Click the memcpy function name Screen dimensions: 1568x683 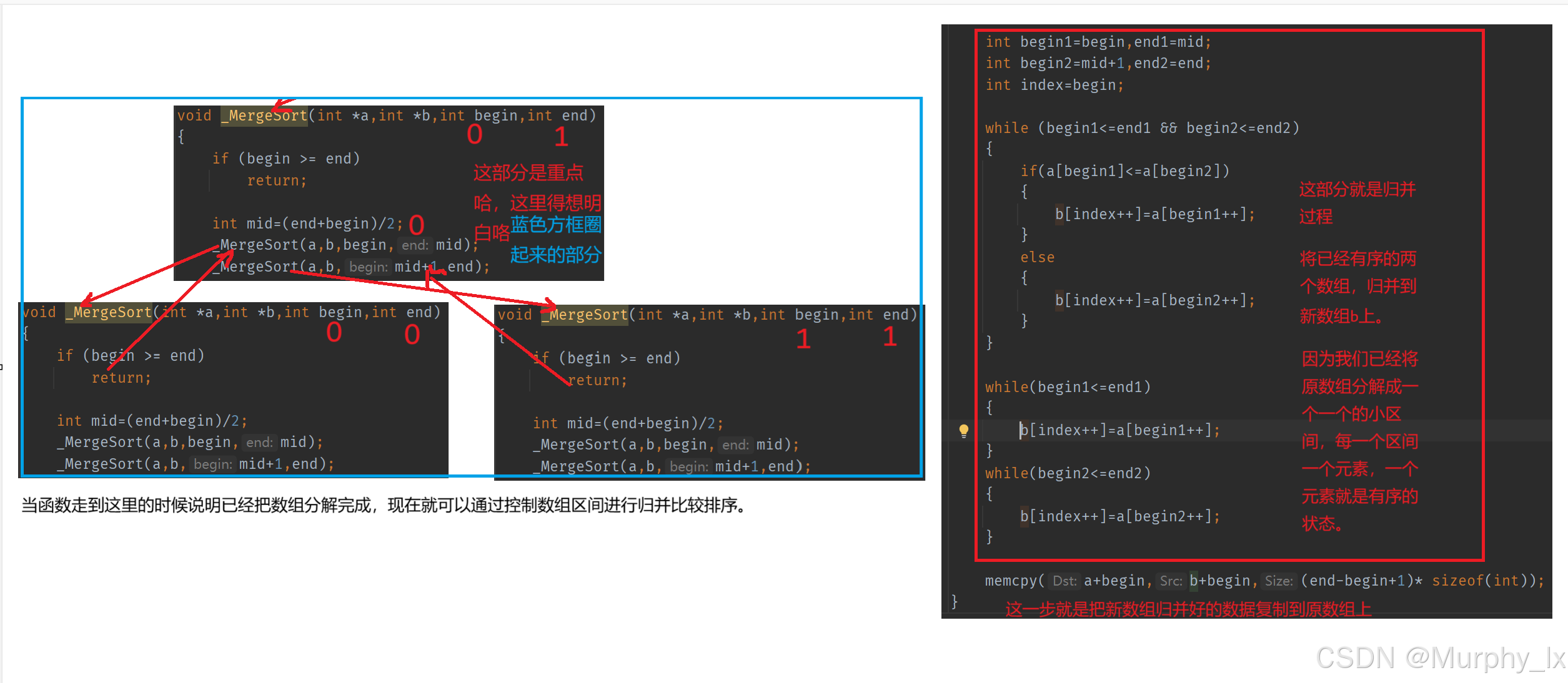(1010, 581)
